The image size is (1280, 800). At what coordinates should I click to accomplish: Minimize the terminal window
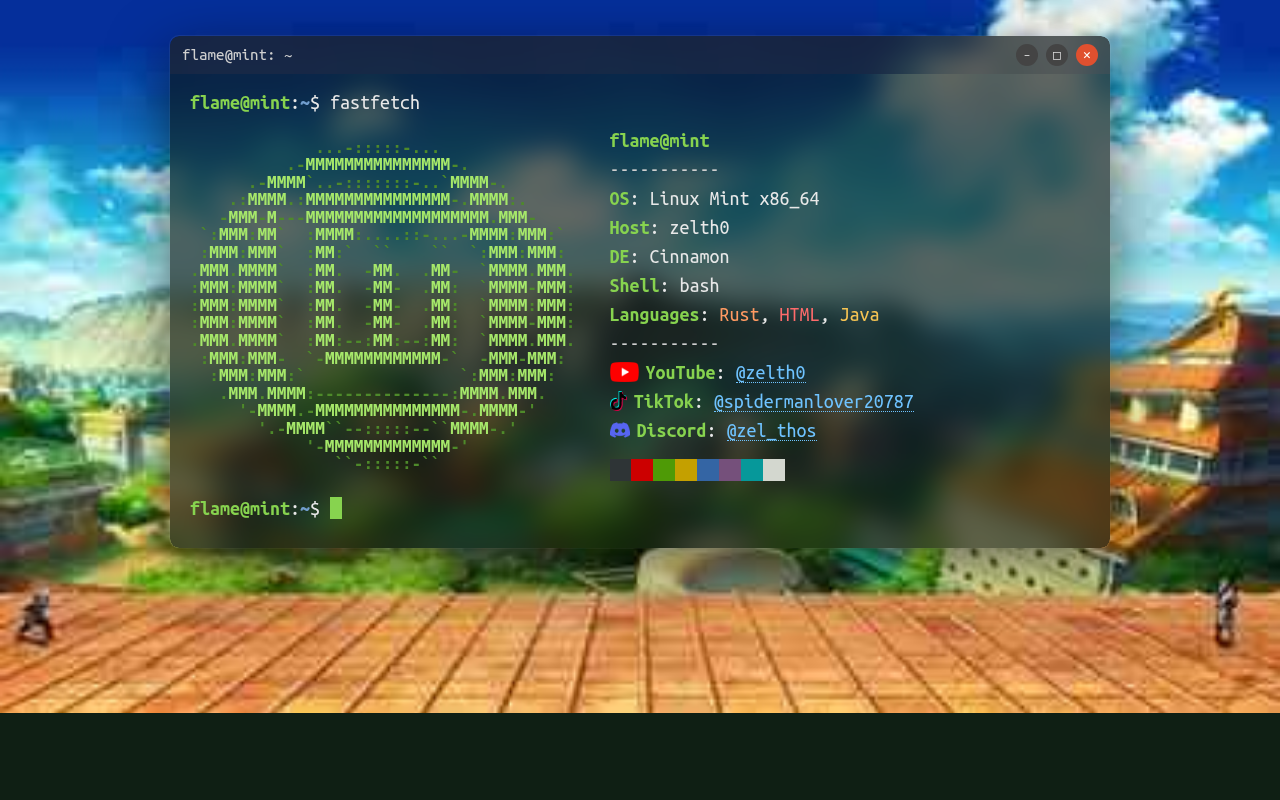coord(1027,55)
